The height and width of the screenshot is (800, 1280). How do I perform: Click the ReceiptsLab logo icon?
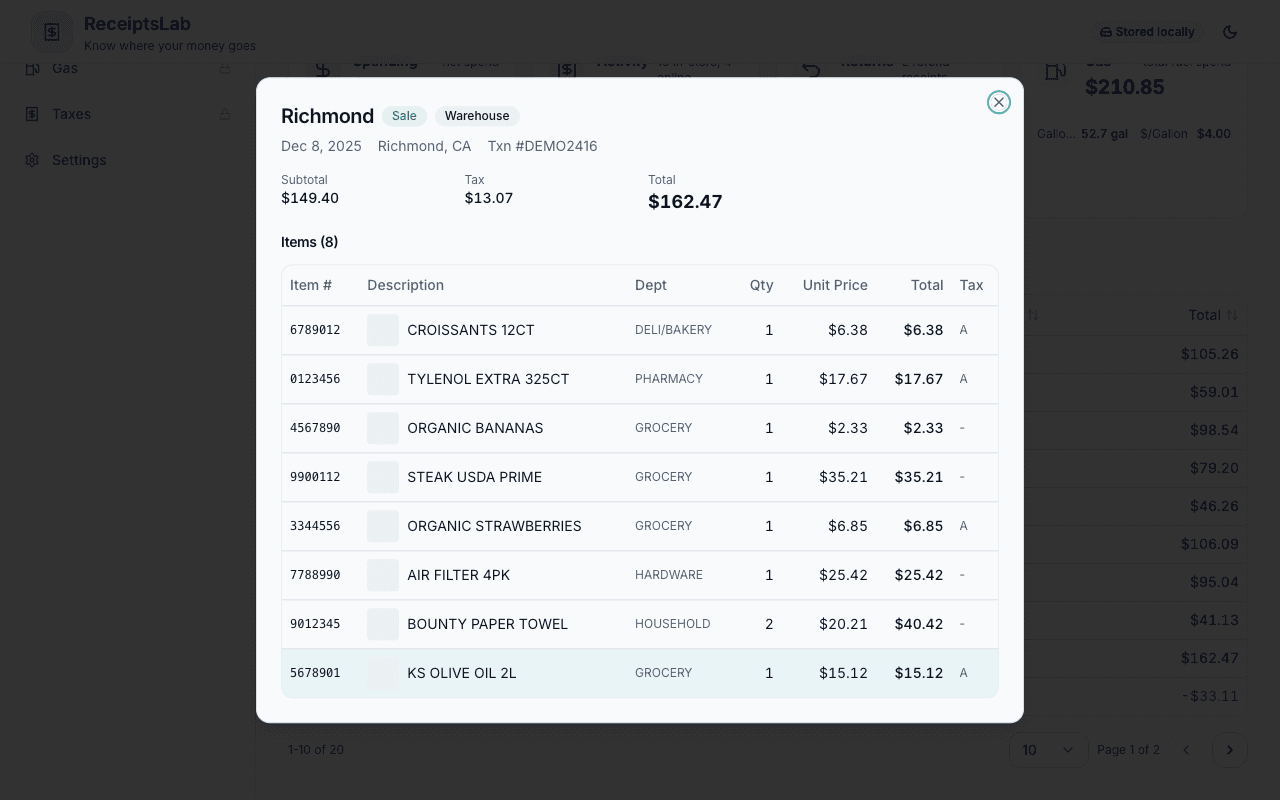(x=51, y=31)
